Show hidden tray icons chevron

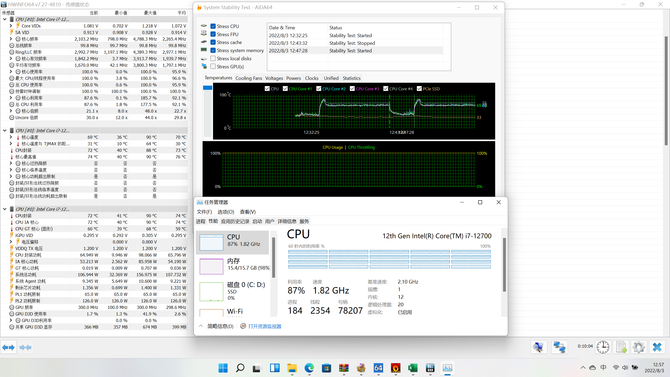(583, 368)
